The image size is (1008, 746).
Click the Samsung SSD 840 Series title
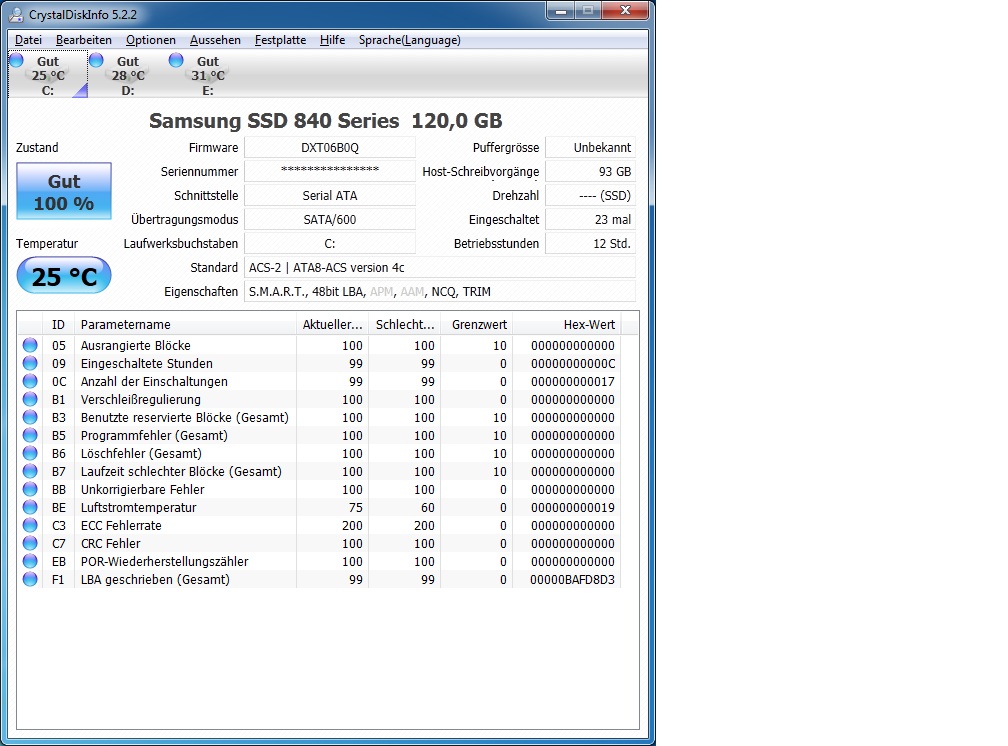326,121
